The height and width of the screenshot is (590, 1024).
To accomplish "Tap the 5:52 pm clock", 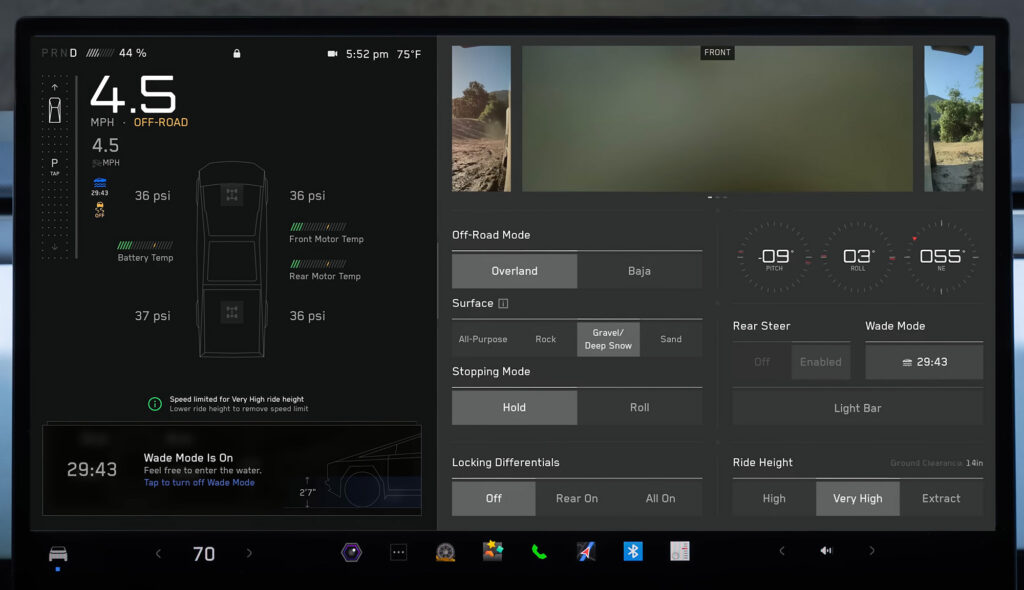I will [x=367, y=54].
